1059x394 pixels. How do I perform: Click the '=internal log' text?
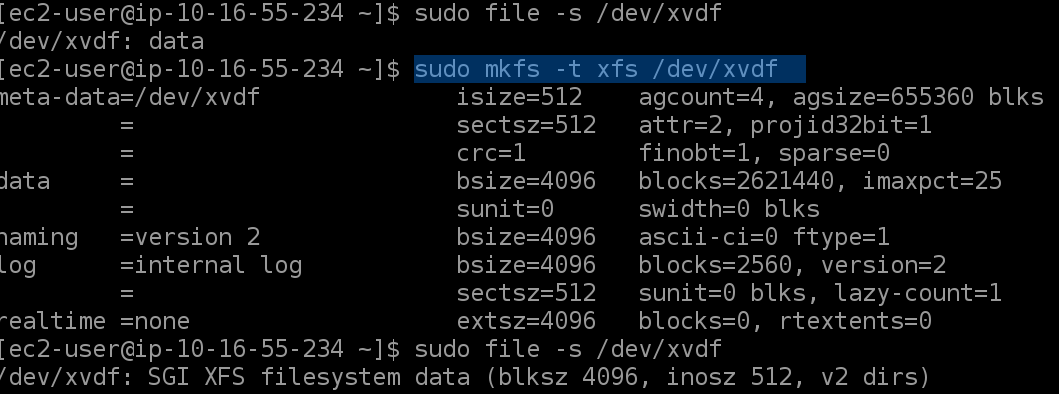(211, 265)
